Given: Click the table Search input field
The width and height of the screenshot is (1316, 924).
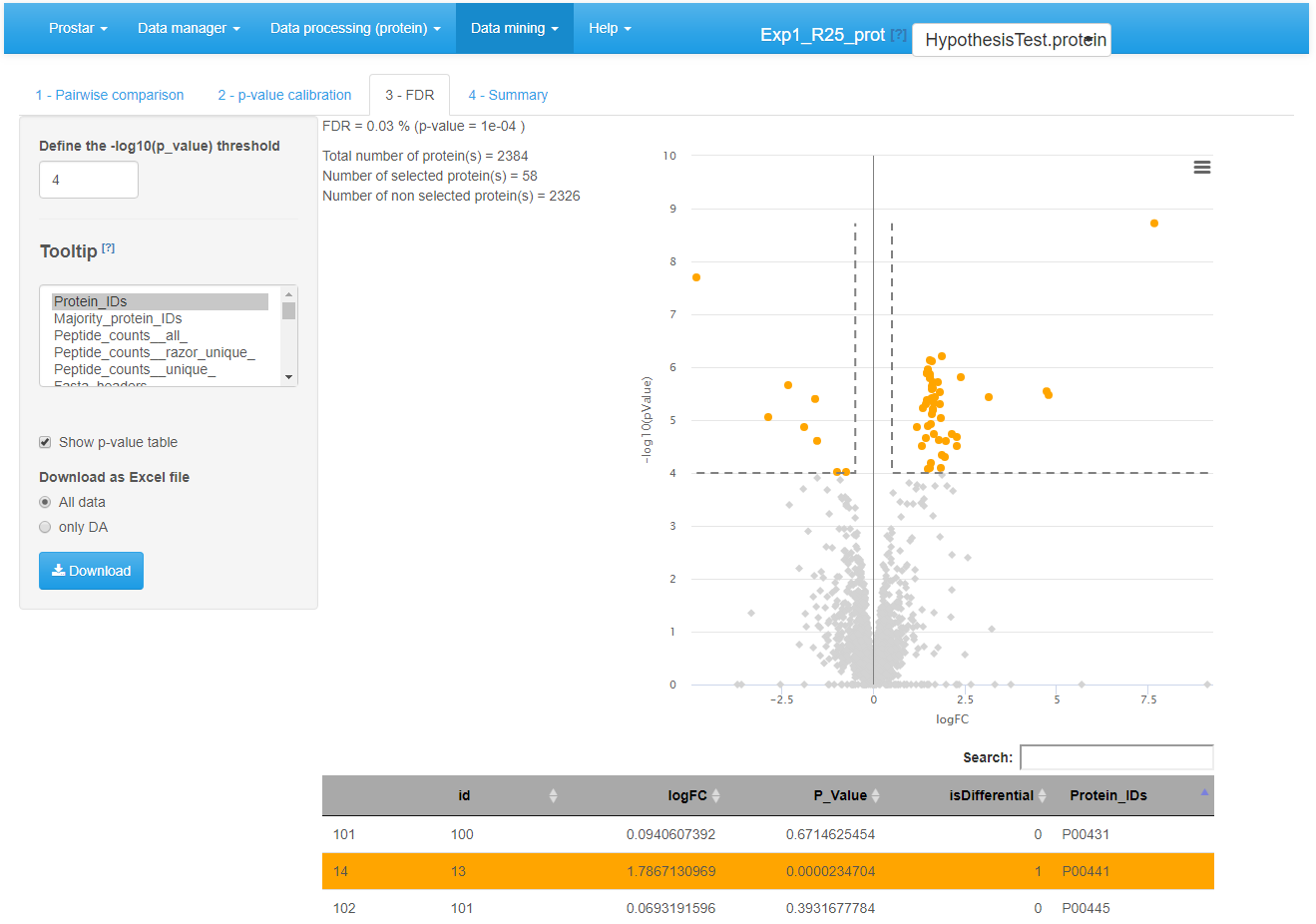Looking at the screenshot, I should pyautogui.click(x=1115, y=757).
